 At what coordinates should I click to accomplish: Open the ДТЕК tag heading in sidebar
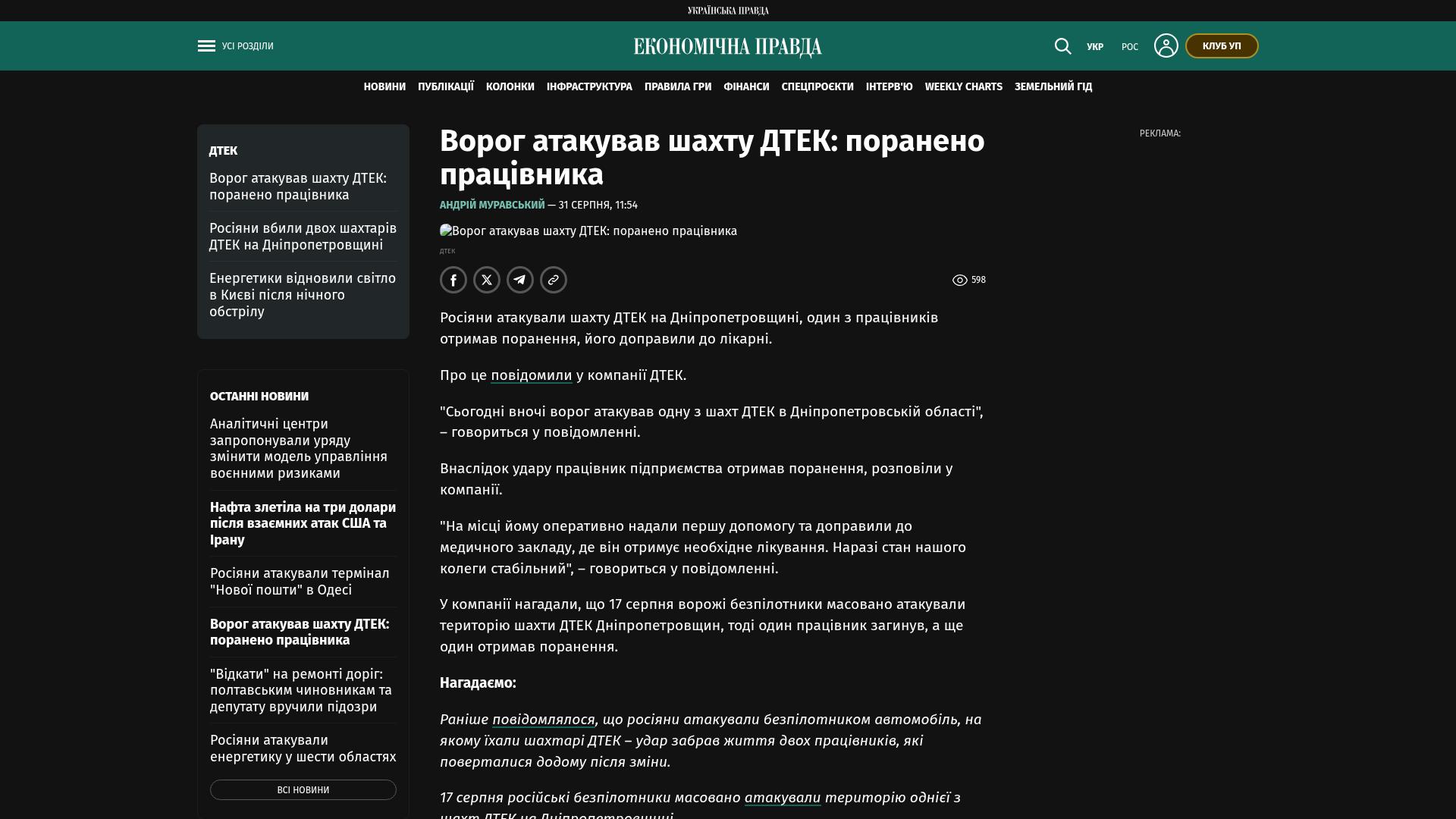tap(223, 151)
